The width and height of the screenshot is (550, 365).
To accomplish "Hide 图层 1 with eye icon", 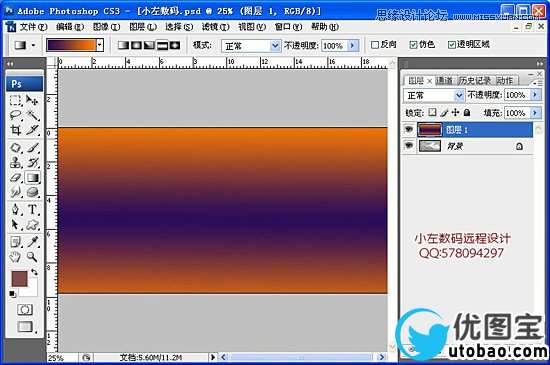I will [409, 130].
